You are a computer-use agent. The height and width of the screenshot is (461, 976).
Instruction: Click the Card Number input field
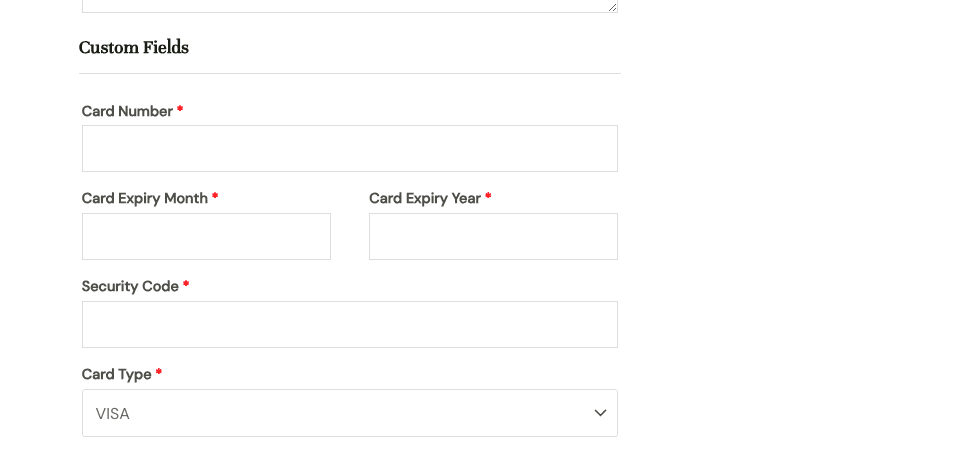(349, 149)
